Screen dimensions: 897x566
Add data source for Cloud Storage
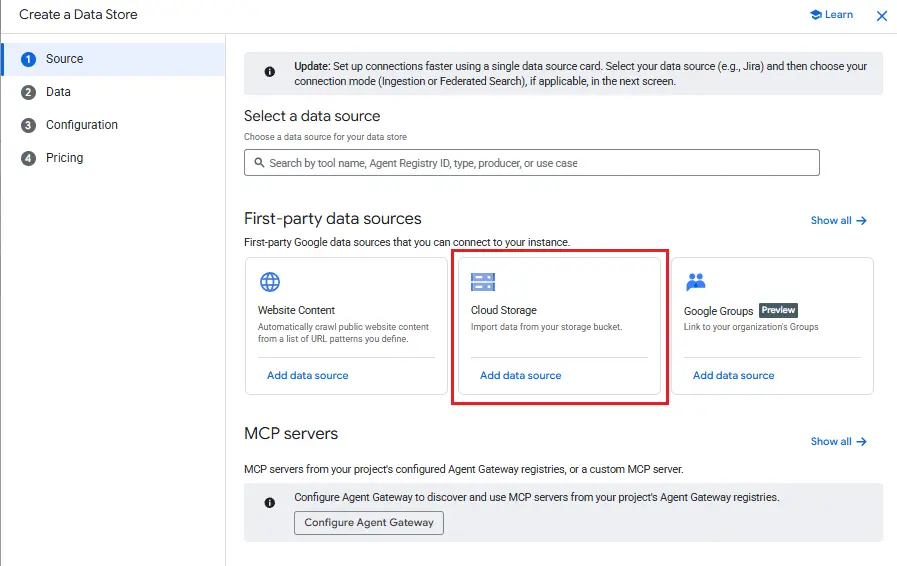521,375
